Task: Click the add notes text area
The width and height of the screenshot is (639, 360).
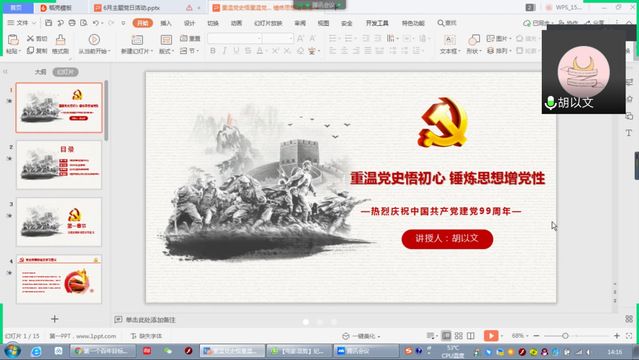Action: pyautogui.click(x=150, y=320)
